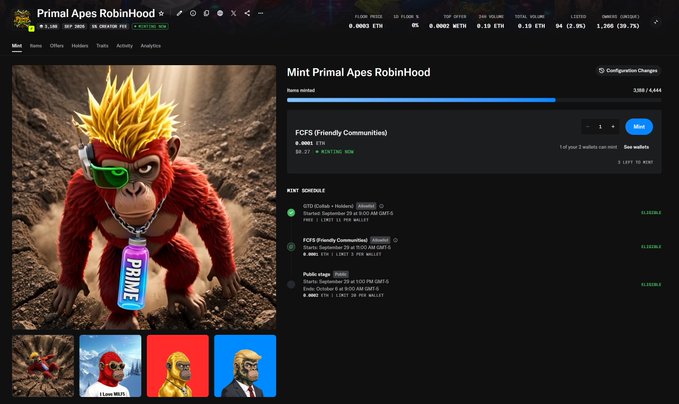
Task: Select the golden ape on red thumbnail
Action: 178,366
